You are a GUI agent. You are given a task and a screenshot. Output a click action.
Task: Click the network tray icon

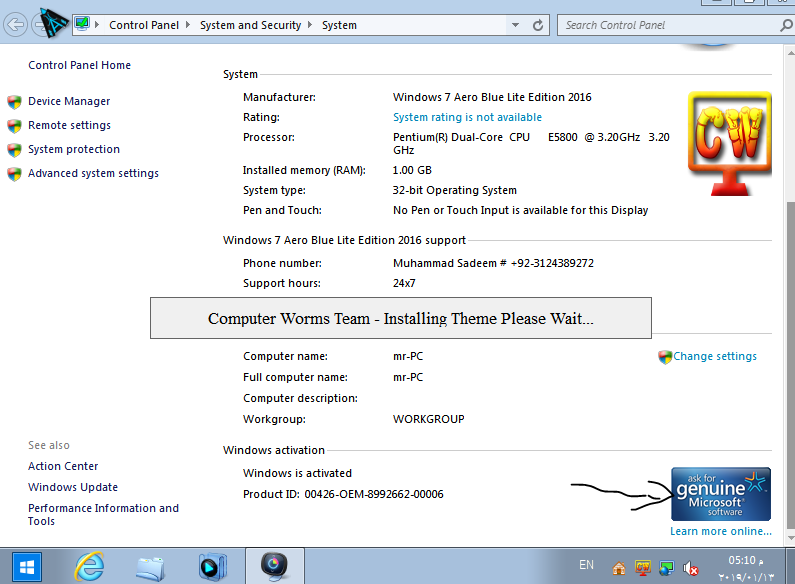666,568
